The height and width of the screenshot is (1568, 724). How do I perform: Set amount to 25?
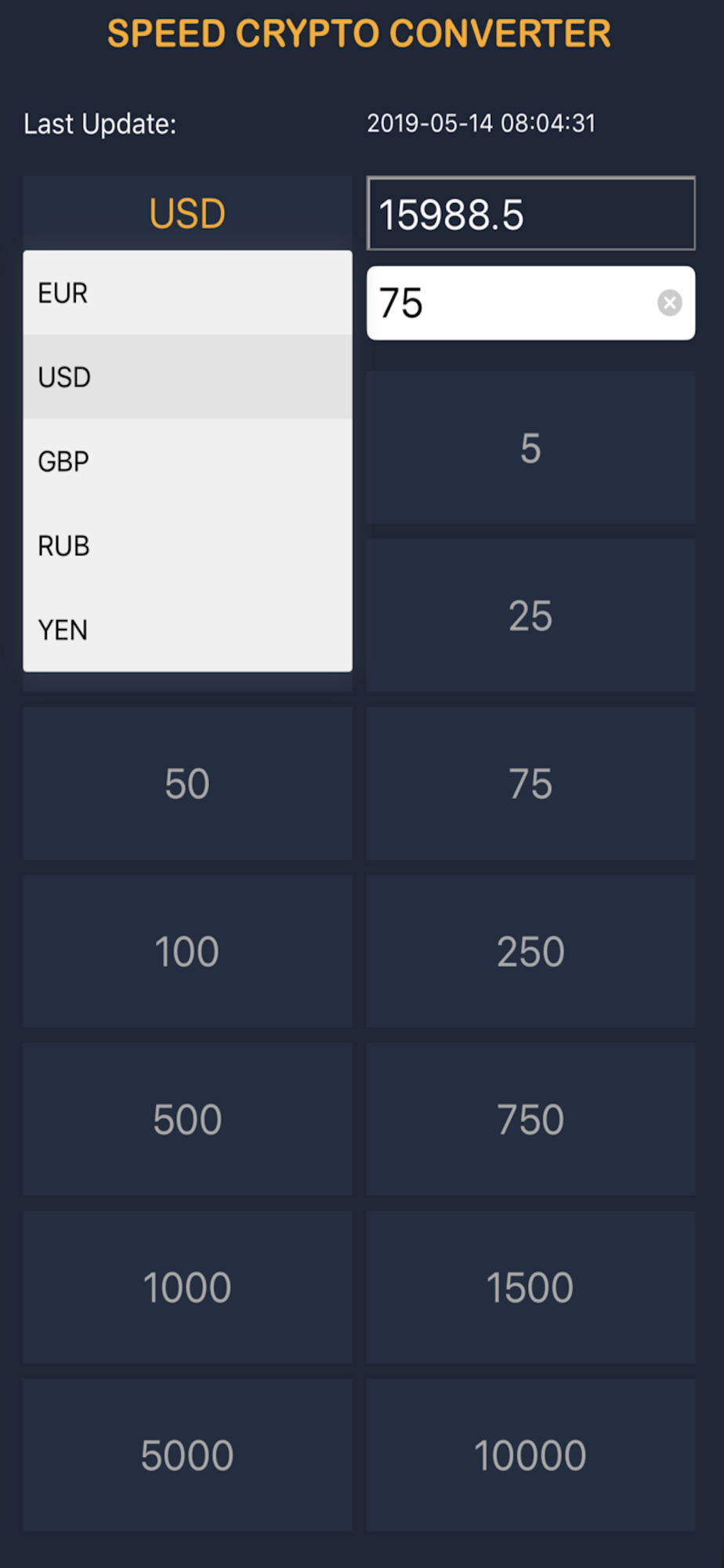[x=530, y=615]
